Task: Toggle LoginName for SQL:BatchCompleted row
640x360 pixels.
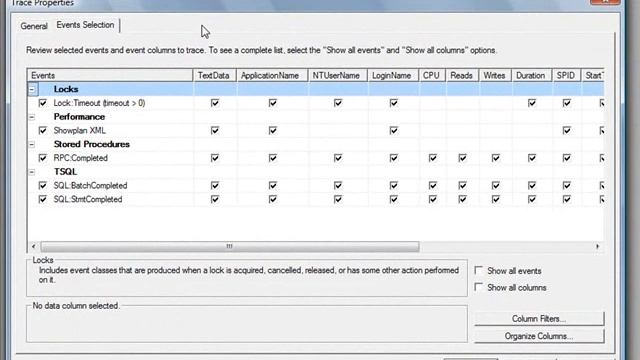Action: click(393, 186)
